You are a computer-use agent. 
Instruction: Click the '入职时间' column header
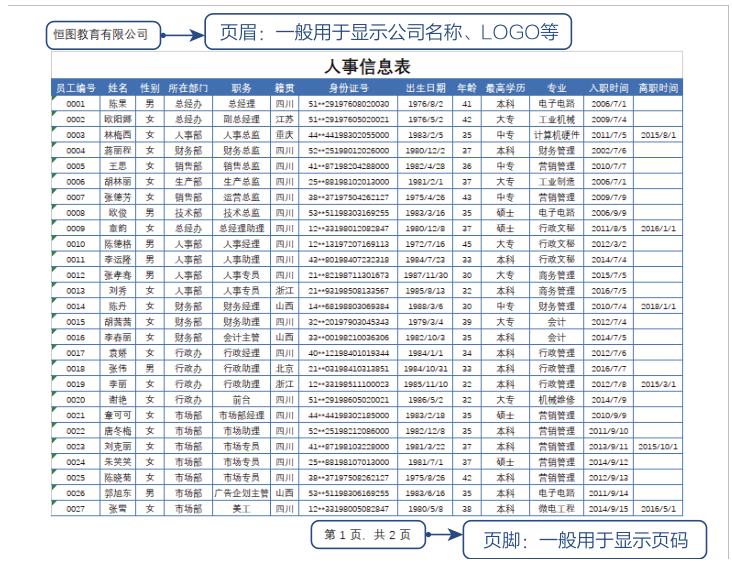[x=609, y=88]
